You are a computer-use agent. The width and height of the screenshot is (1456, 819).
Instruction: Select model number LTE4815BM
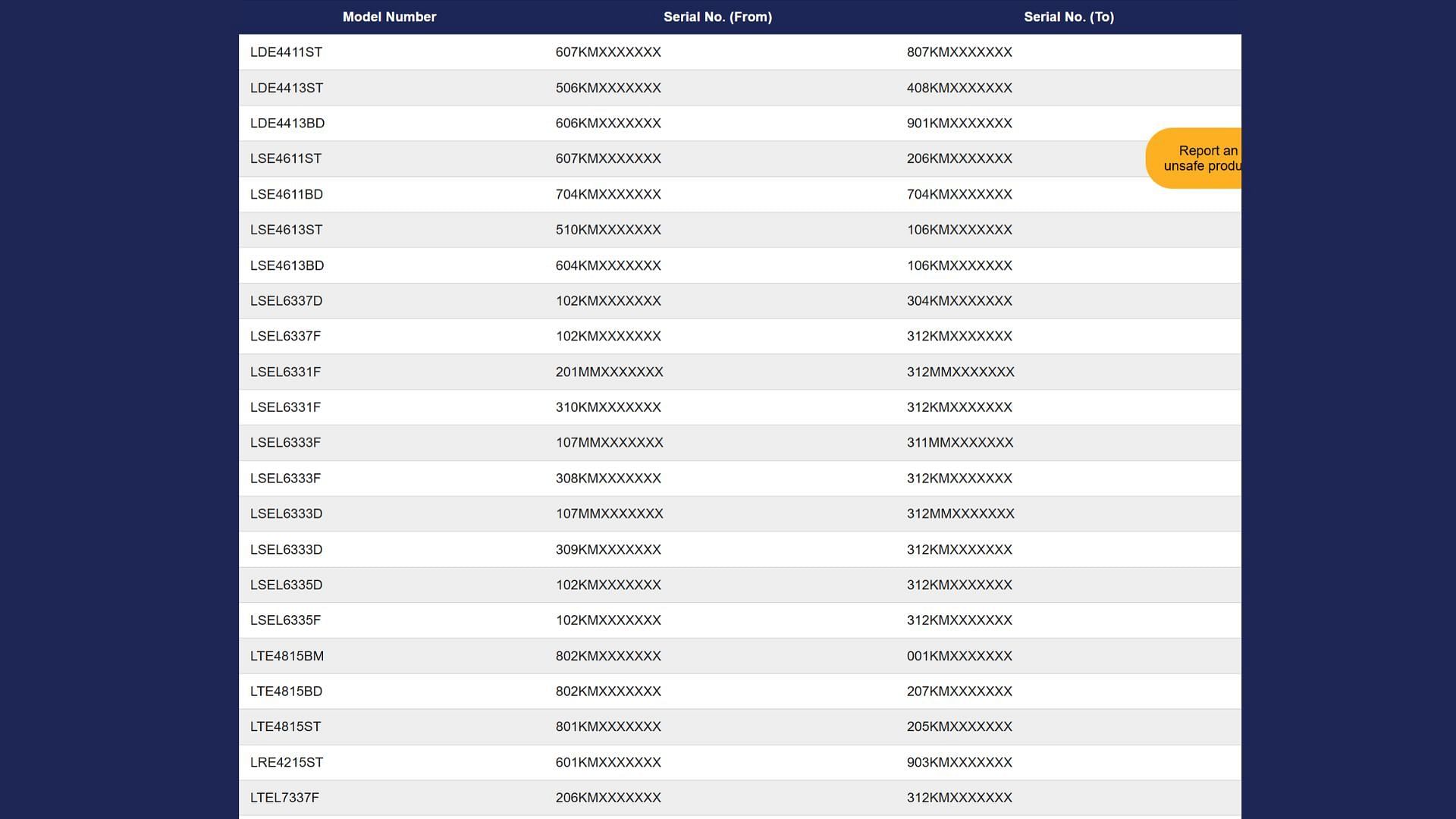pos(287,656)
